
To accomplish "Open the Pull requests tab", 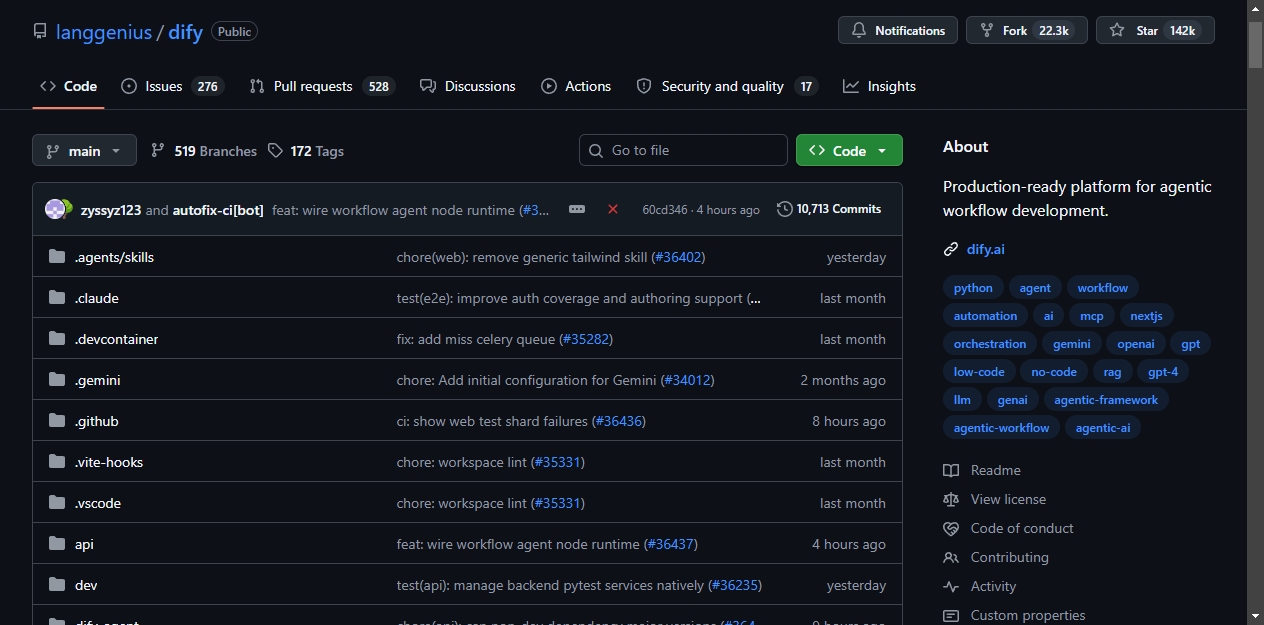I will tap(322, 86).
